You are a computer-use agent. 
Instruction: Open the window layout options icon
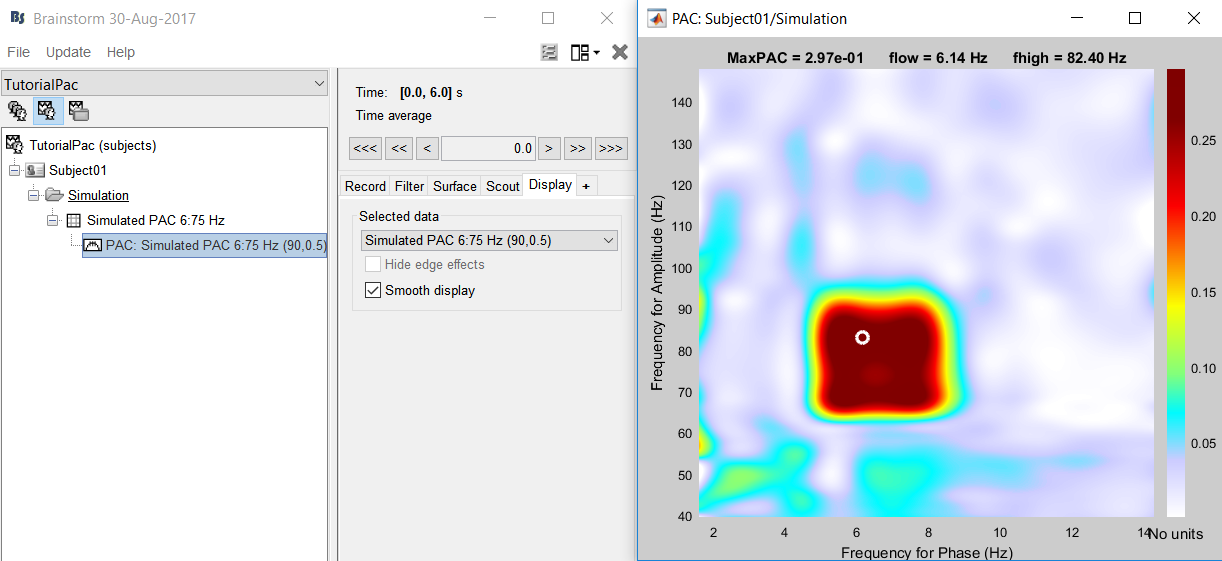[584, 52]
